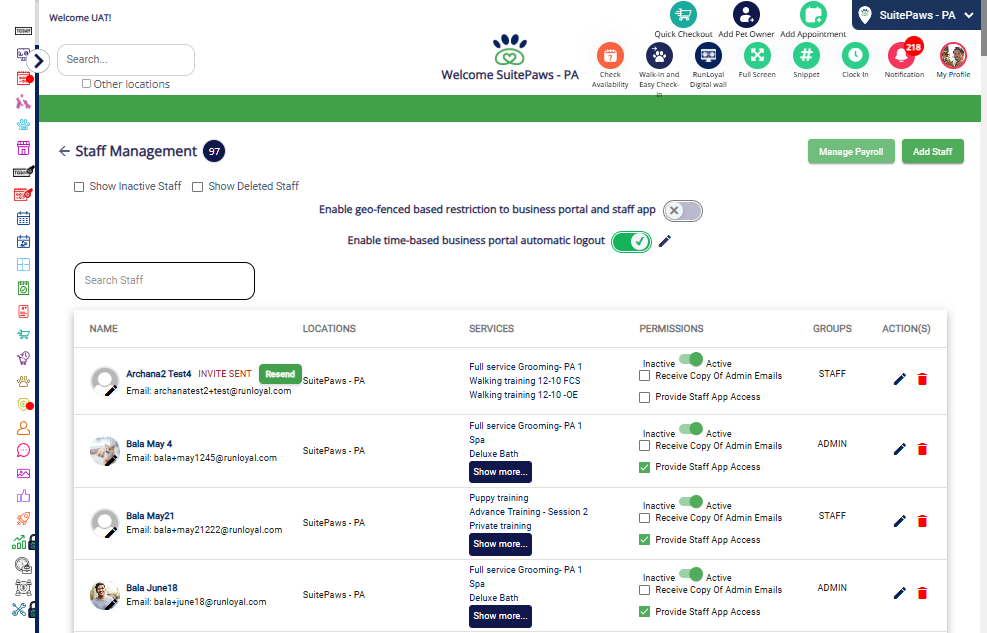Screen dimensions: 987x633
Task: Open Walk-in and Easy Check-in
Action: point(659,56)
